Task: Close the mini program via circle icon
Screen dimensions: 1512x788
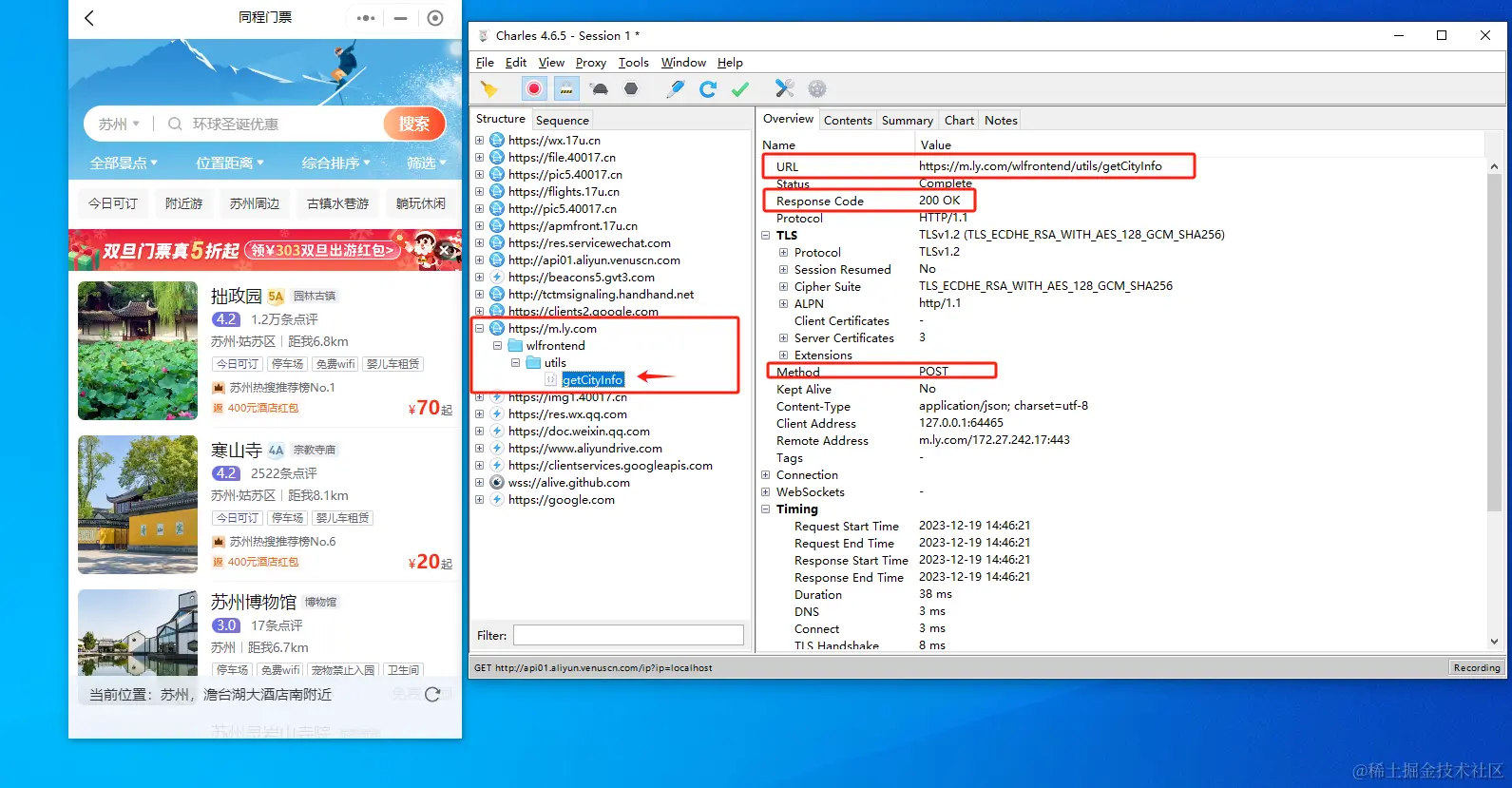Action: (x=435, y=18)
